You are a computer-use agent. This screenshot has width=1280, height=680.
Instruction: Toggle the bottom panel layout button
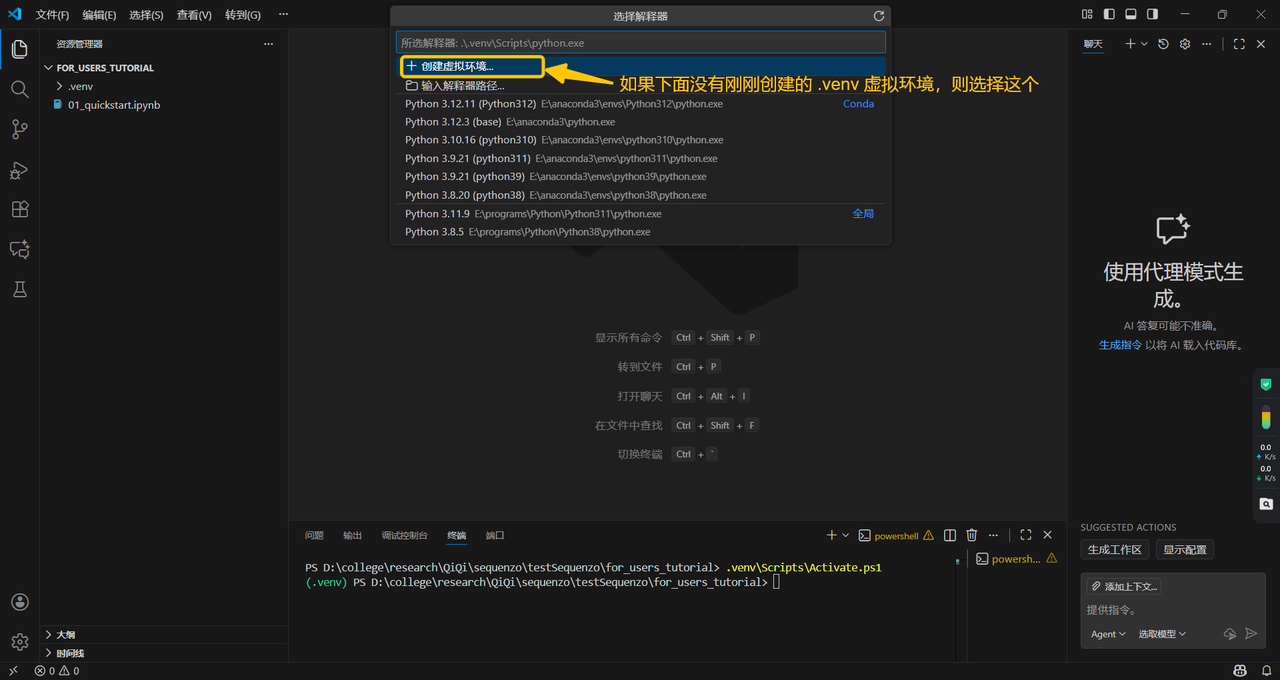point(1131,15)
